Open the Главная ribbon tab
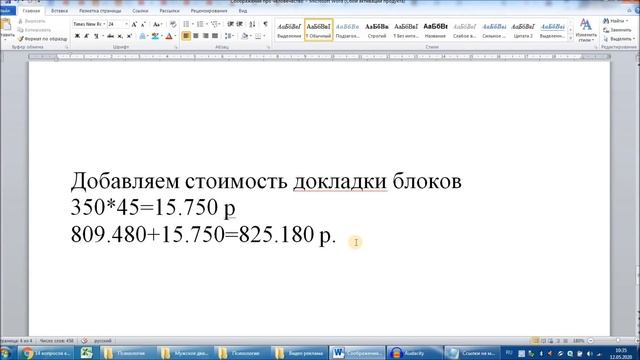 (31, 11)
